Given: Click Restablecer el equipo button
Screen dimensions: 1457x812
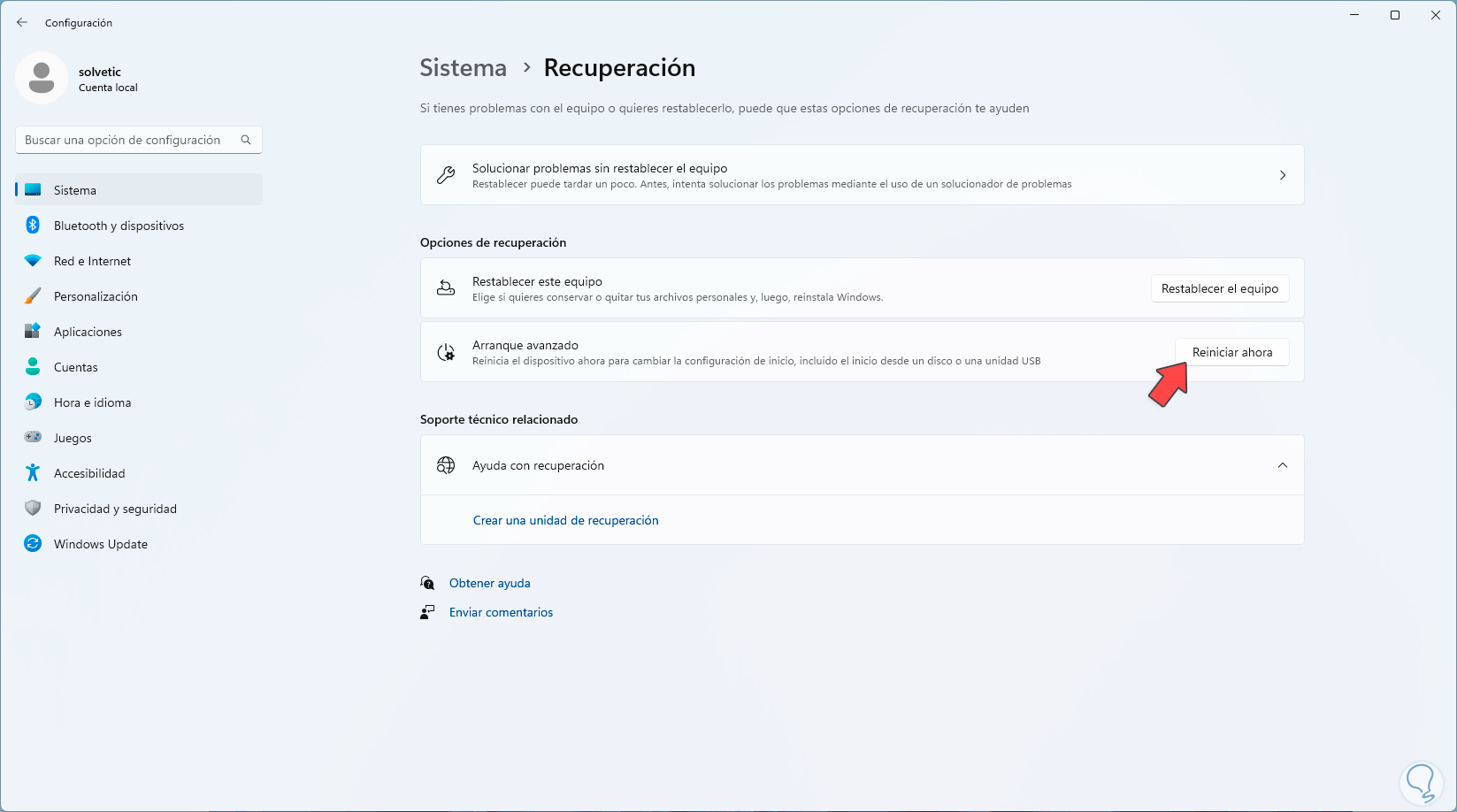Looking at the screenshot, I should tap(1220, 288).
